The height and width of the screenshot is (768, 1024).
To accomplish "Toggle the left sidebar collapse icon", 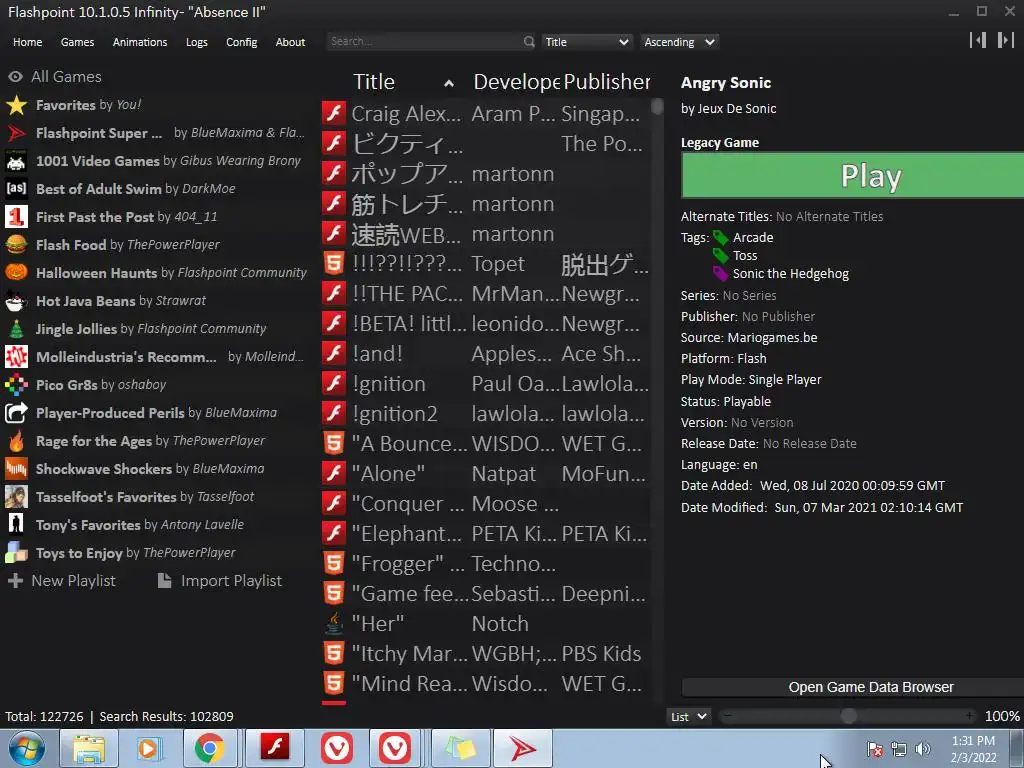I will click(x=978, y=40).
